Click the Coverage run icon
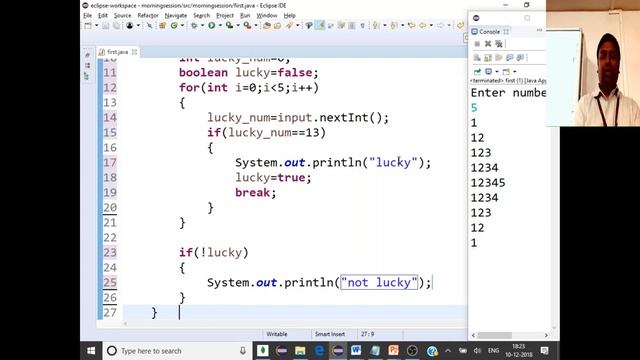This screenshot has width=640, height=360. pos(229,25)
